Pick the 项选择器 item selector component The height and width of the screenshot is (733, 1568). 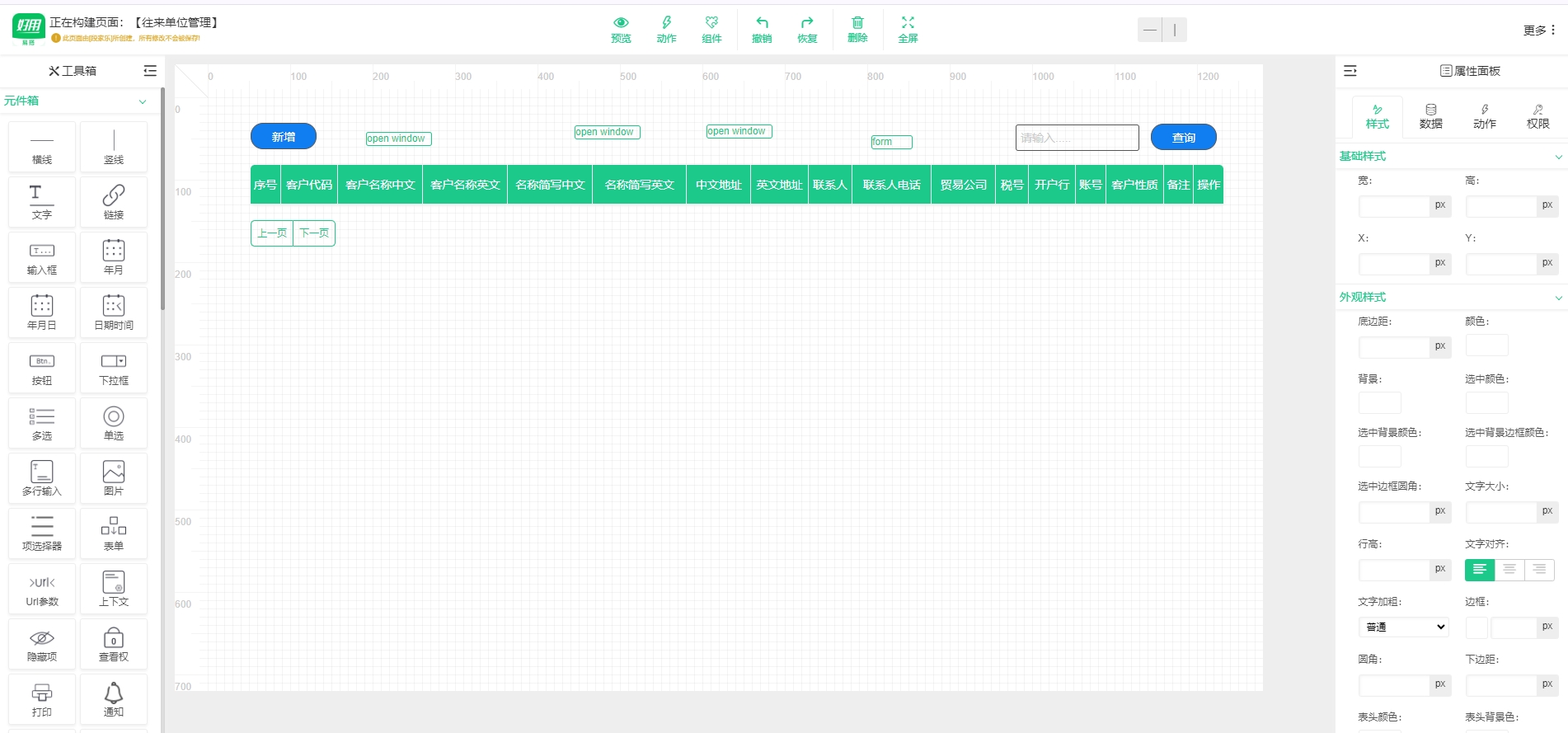pos(42,533)
